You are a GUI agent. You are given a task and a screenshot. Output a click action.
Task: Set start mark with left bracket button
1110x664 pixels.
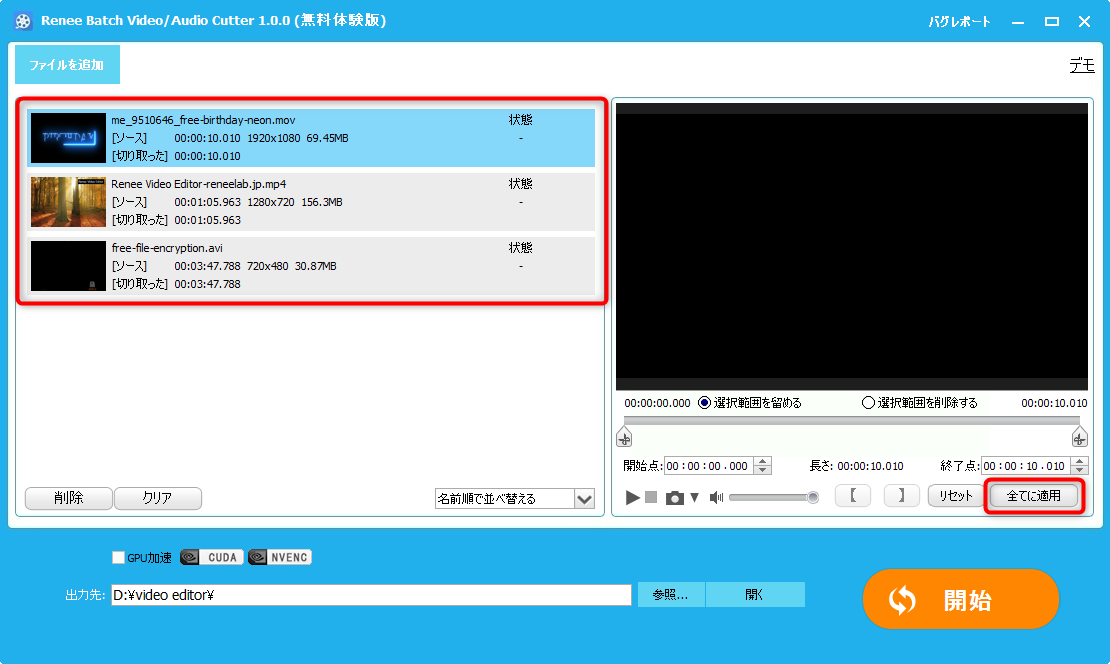point(853,496)
